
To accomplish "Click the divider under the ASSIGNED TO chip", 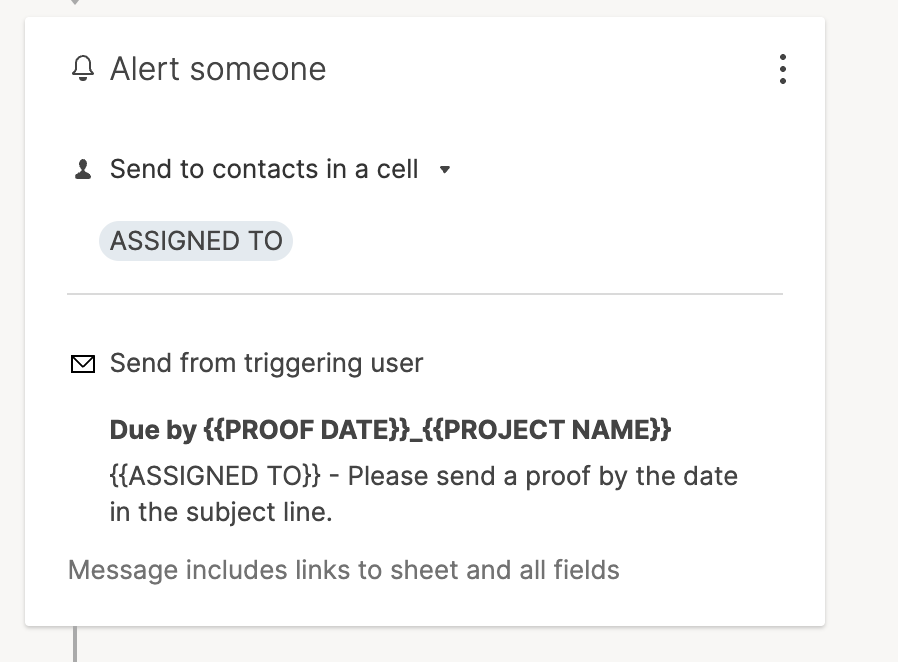I will point(424,294).
